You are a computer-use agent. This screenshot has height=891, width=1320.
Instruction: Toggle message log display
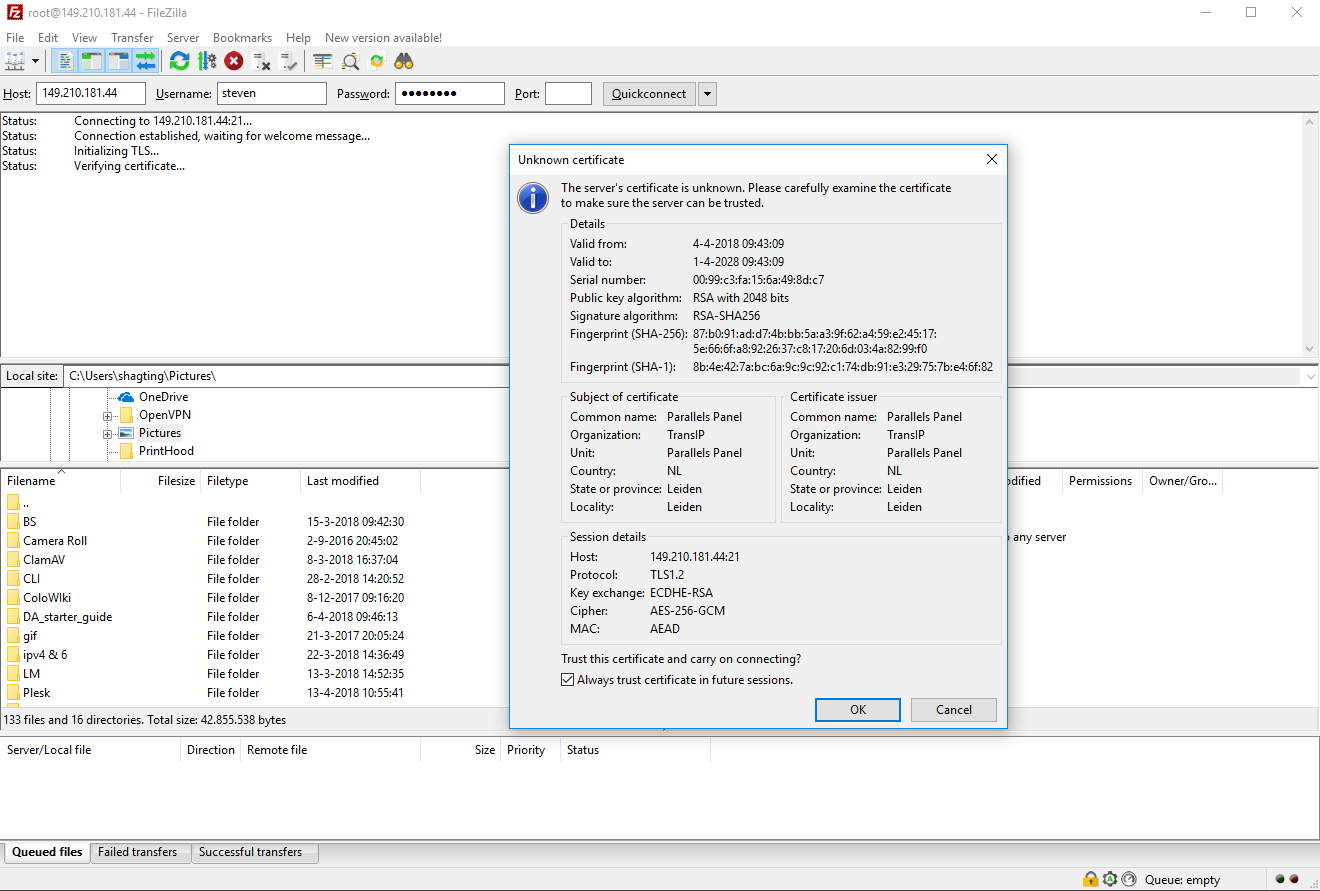coord(64,61)
